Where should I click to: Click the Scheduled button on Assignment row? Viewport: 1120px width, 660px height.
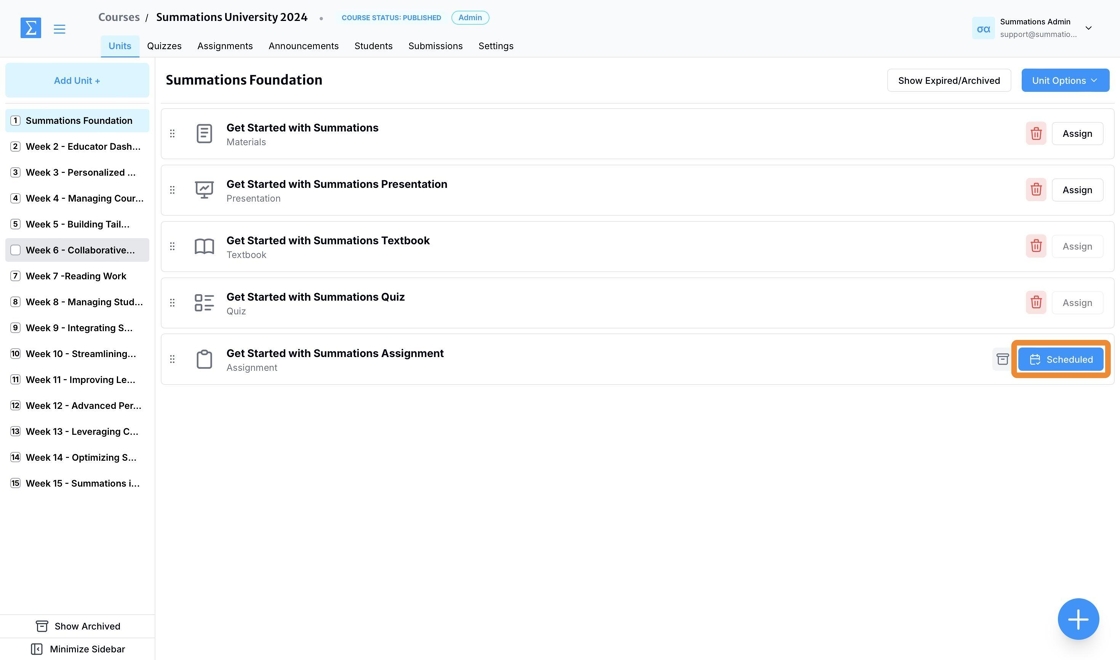1061,359
